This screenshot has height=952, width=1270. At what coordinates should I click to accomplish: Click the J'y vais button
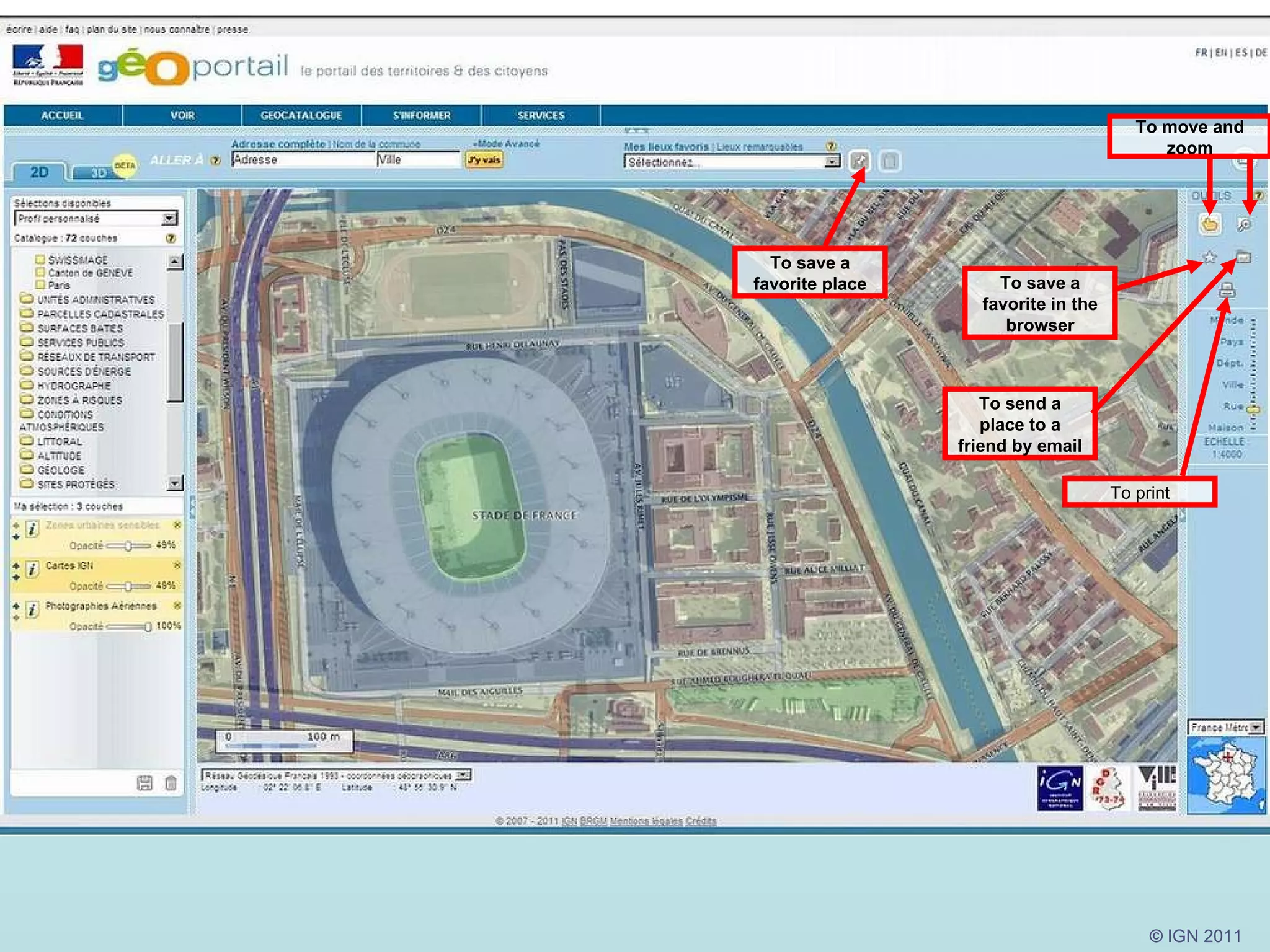pos(484,160)
